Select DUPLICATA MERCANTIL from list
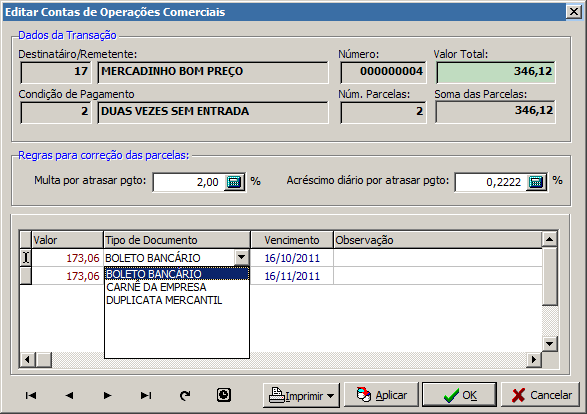The height and width of the screenshot is (414, 587). tap(164, 300)
